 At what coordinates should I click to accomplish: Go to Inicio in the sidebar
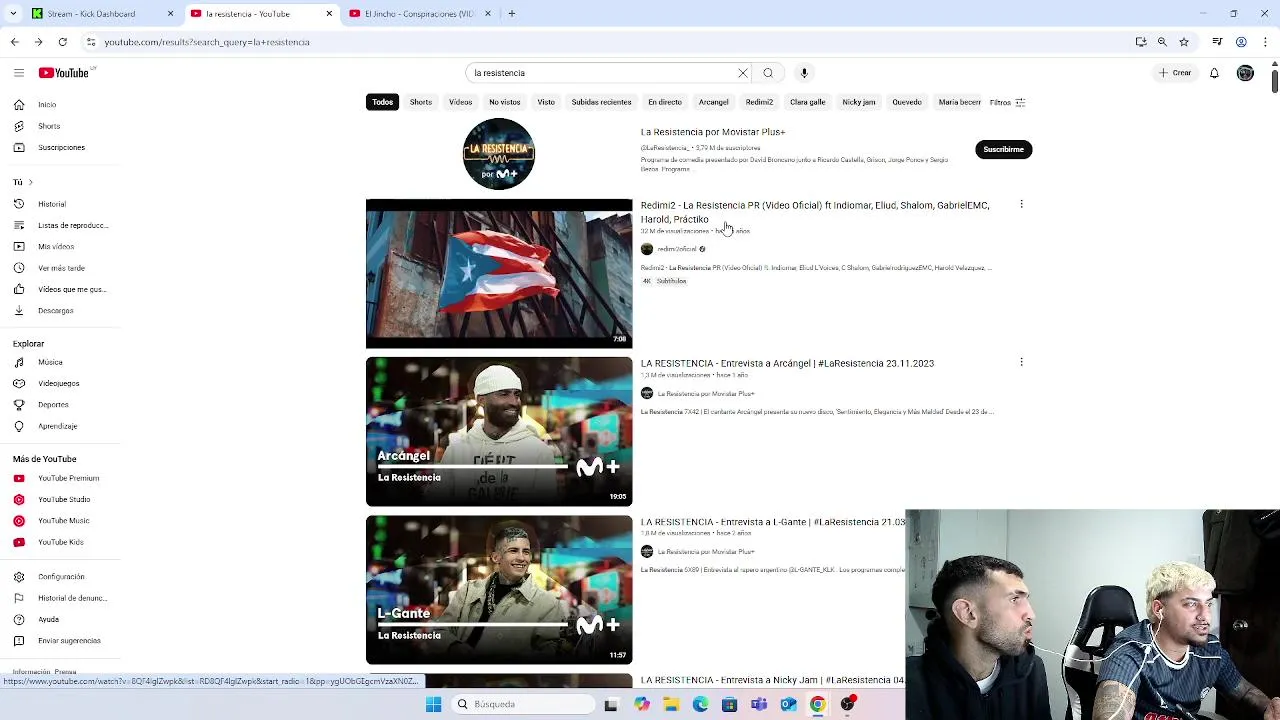(47, 105)
